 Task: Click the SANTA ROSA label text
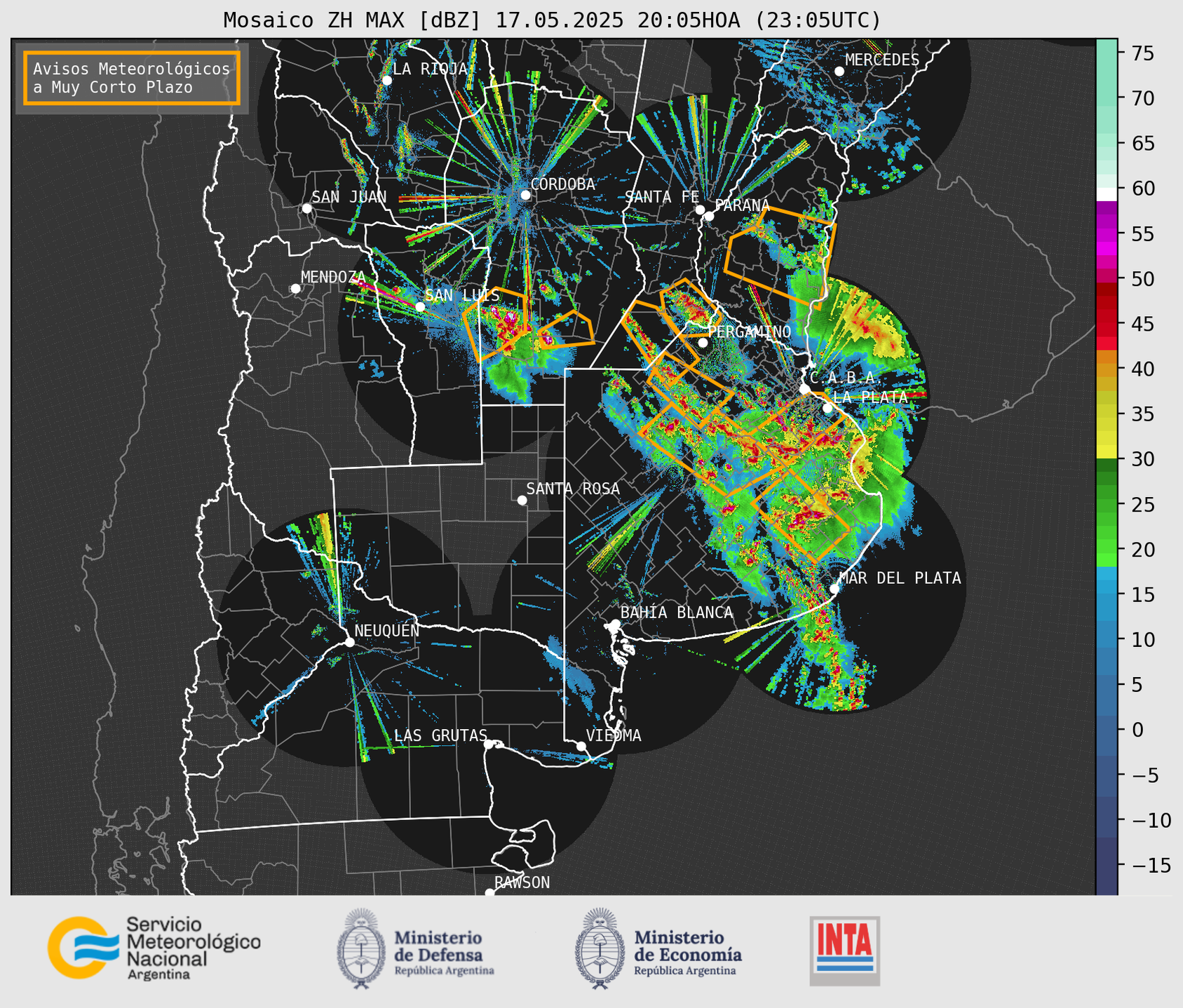tap(573, 489)
